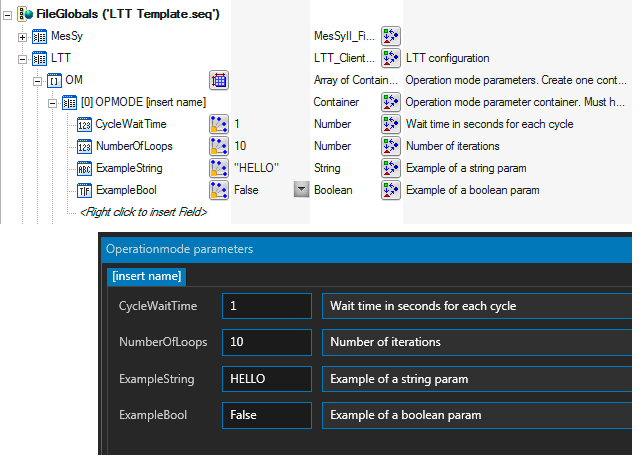Click the OPMODE Container flags icon
This screenshot has width=644, height=464.
391,102
